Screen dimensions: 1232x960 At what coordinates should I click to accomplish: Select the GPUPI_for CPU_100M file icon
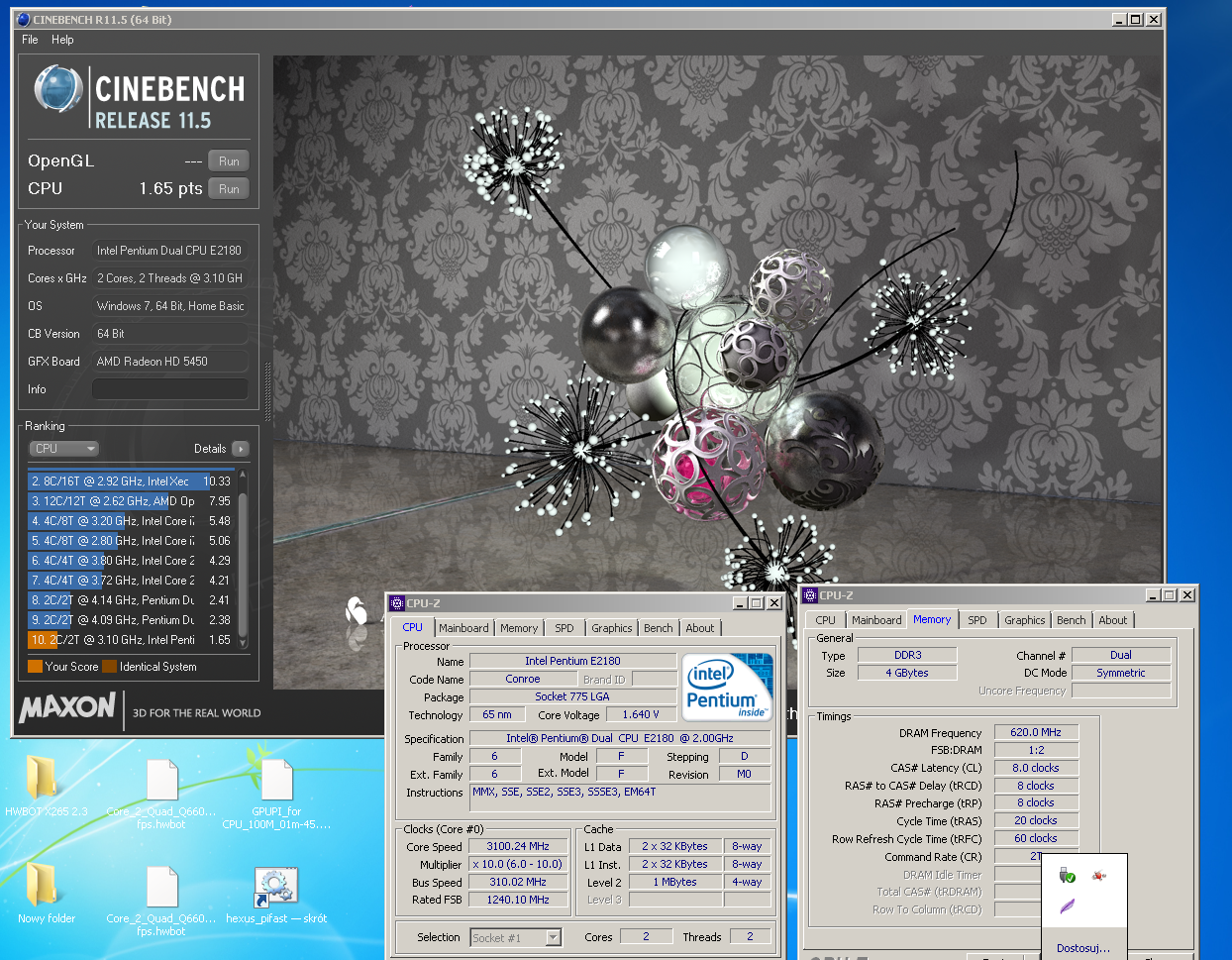(x=276, y=779)
